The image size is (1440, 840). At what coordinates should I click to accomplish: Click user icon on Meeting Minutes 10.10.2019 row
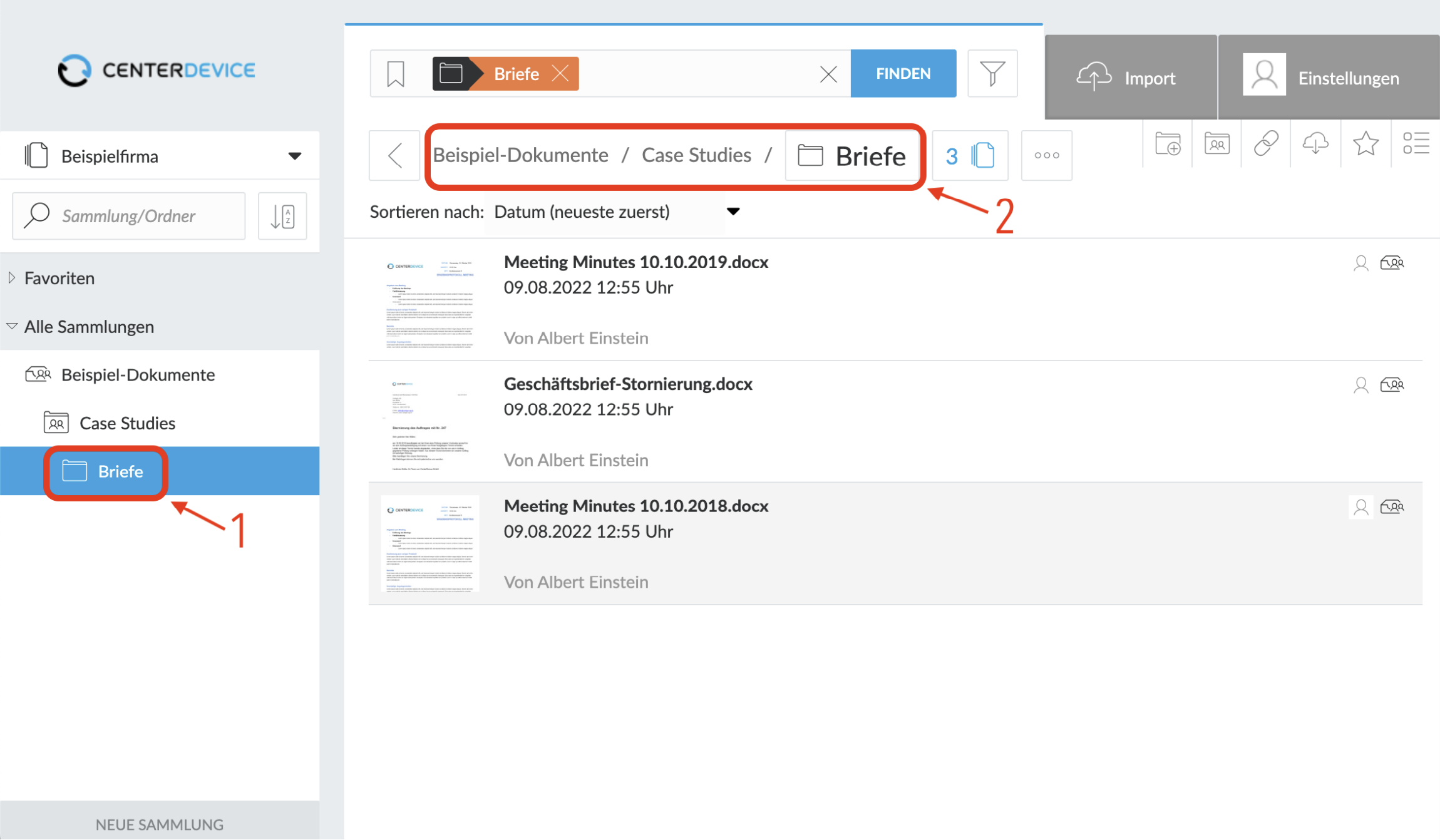click(1360, 263)
